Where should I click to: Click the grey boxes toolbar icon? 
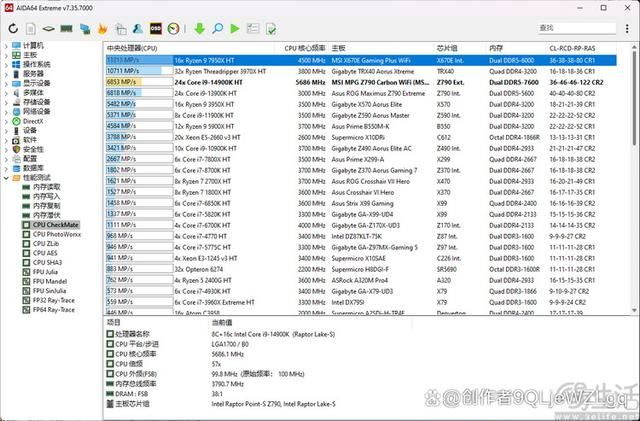(x=120, y=29)
